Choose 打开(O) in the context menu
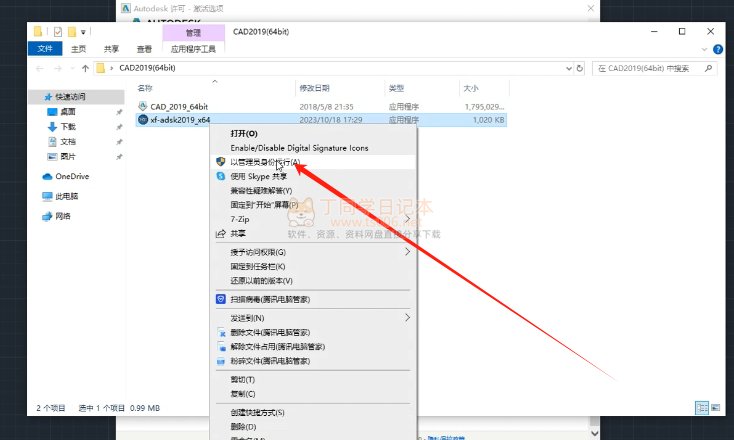Screen dimensions: 734x440 click(314, 133)
